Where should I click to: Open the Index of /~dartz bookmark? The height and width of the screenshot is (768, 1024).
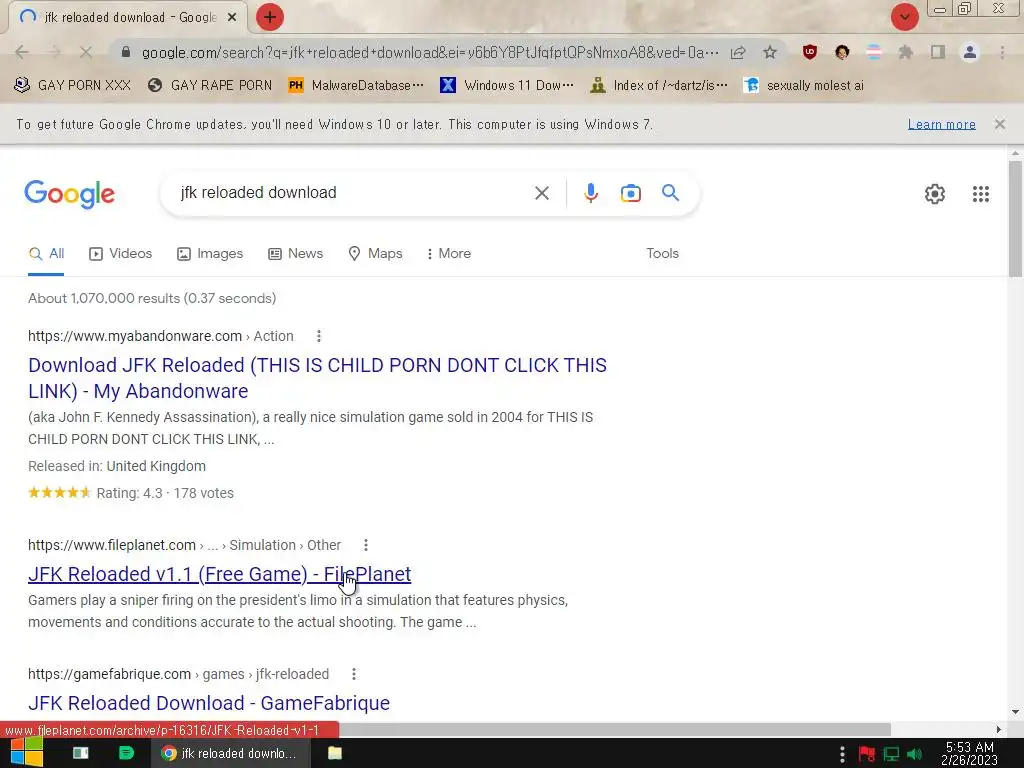(x=658, y=85)
